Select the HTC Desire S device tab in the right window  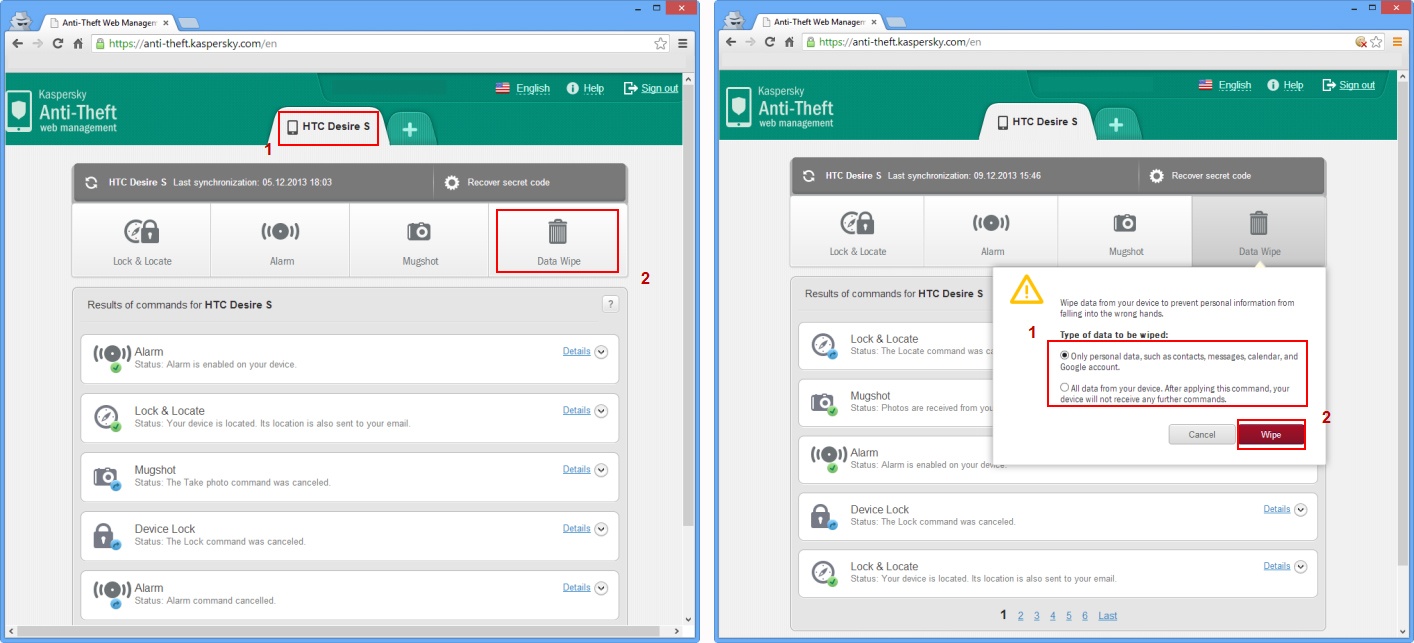pos(1037,122)
